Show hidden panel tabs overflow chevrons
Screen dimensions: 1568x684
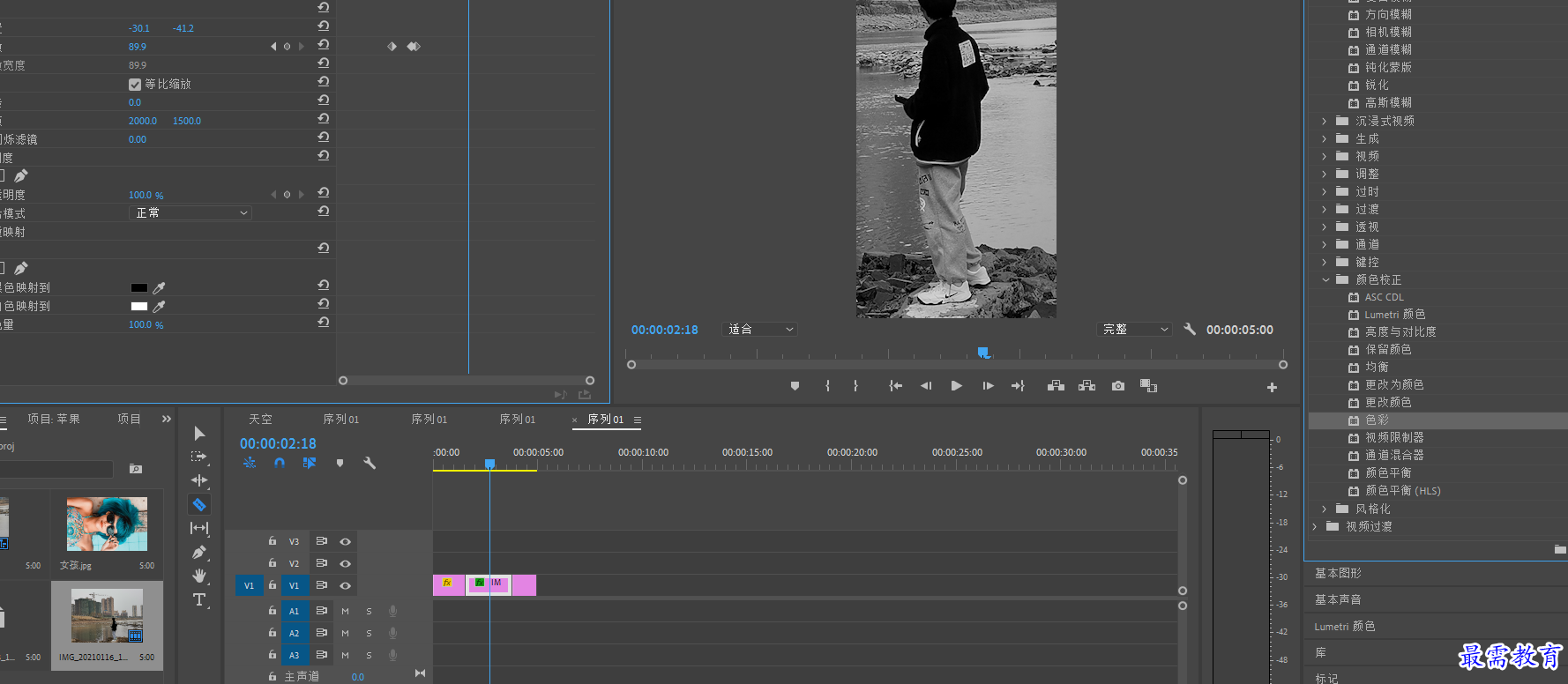point(167,420)
